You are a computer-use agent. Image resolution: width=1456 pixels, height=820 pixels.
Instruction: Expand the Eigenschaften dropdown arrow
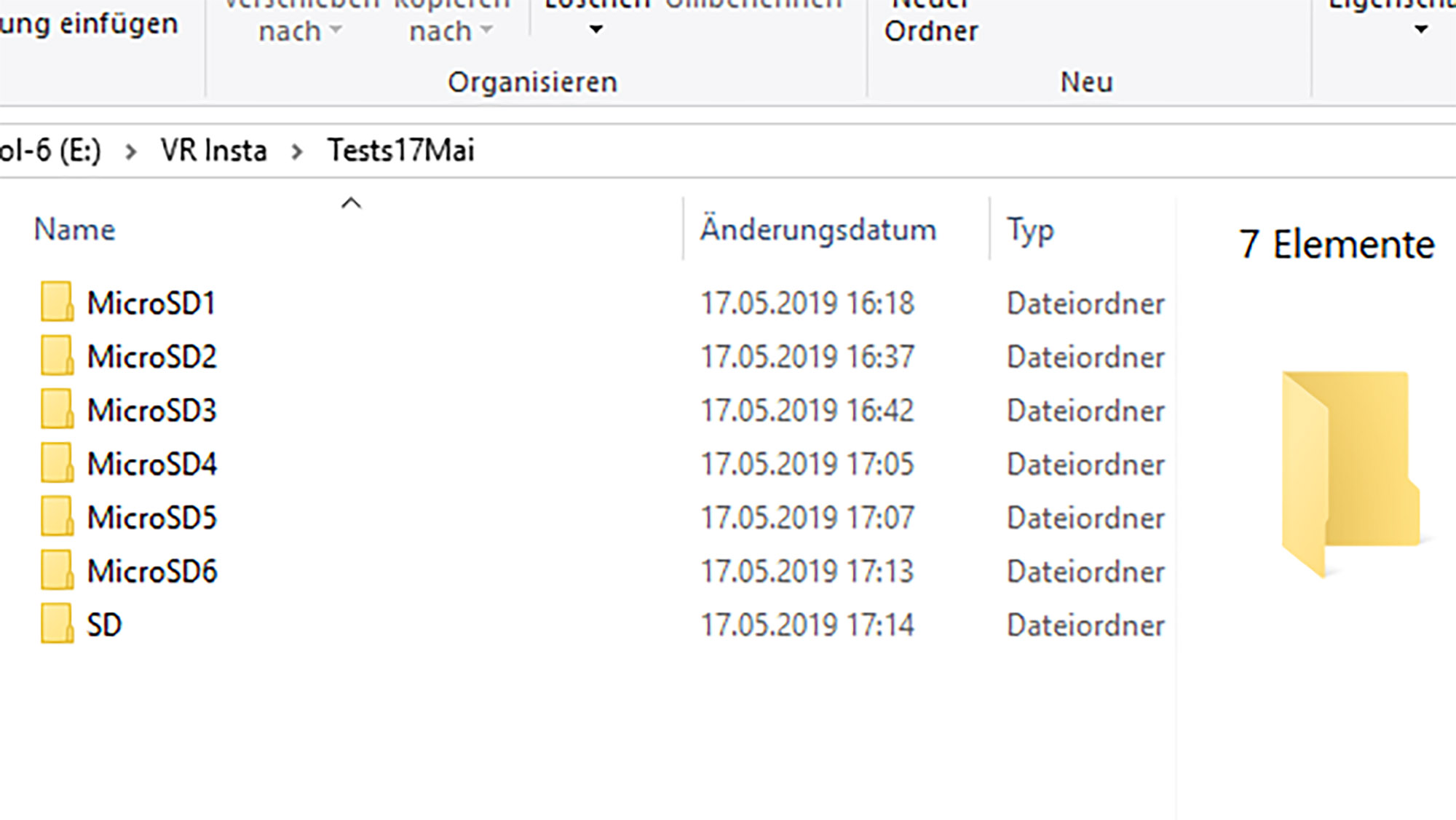click(x=1420, y=31)
